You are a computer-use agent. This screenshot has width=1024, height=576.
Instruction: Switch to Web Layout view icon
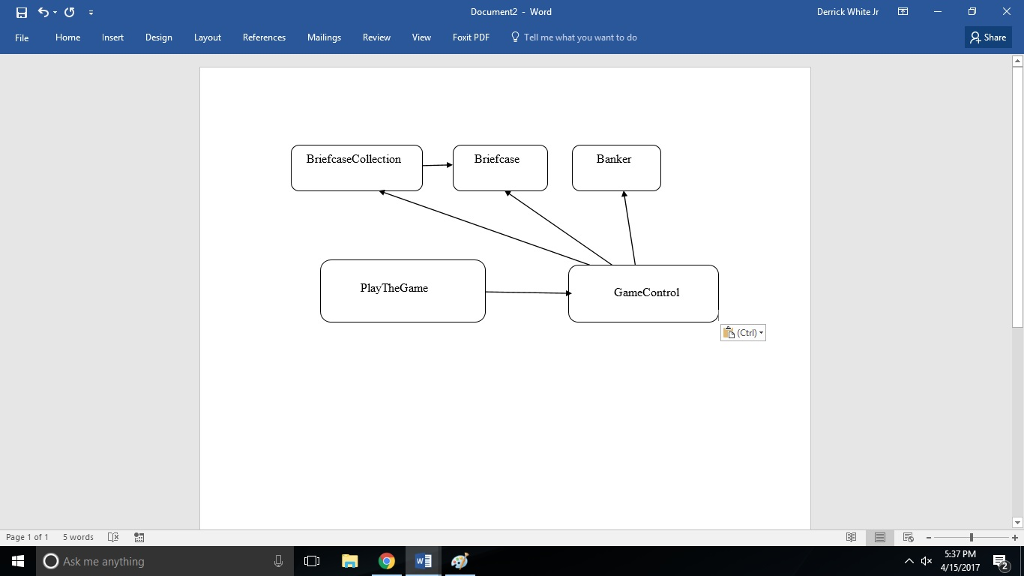[908, 537]
